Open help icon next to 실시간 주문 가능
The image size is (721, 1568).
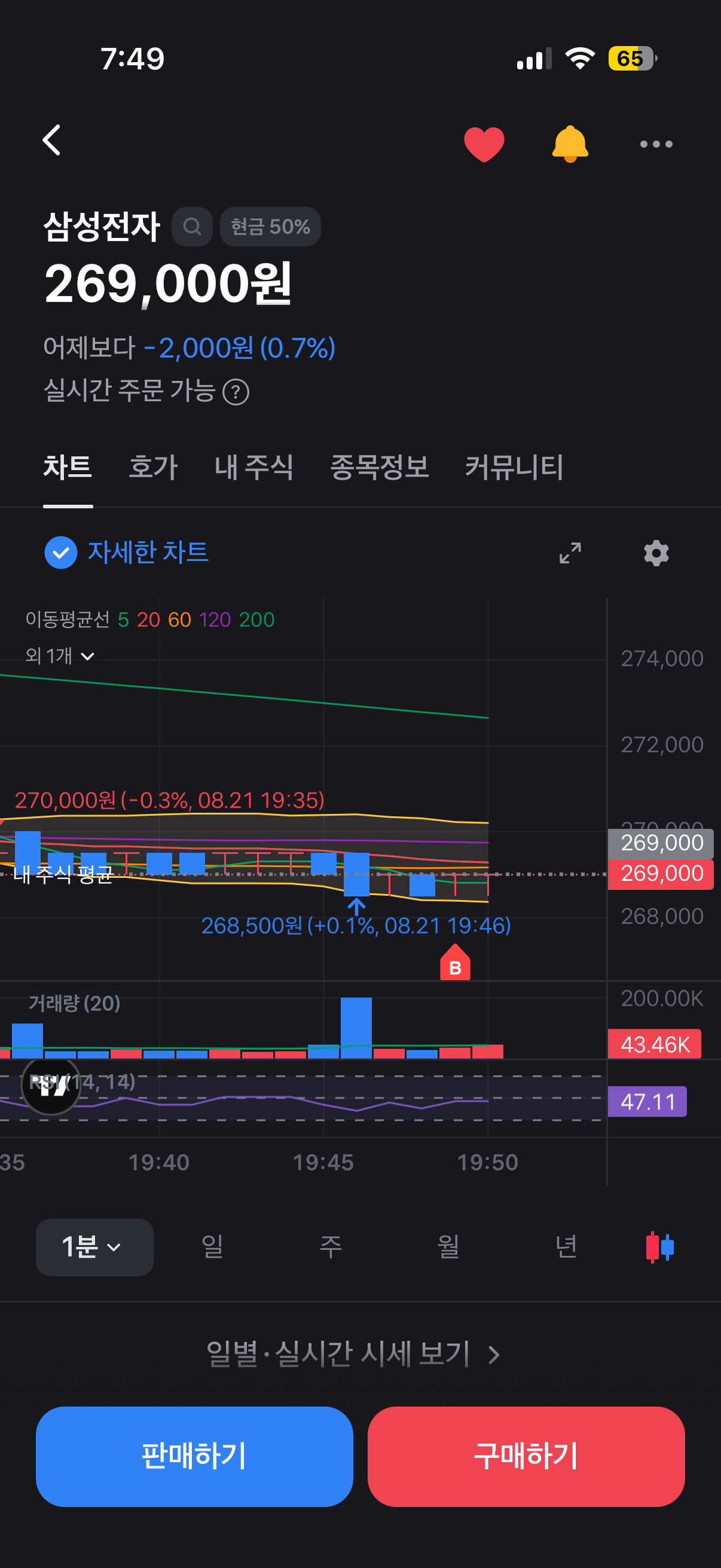click(x=236, y=392)
